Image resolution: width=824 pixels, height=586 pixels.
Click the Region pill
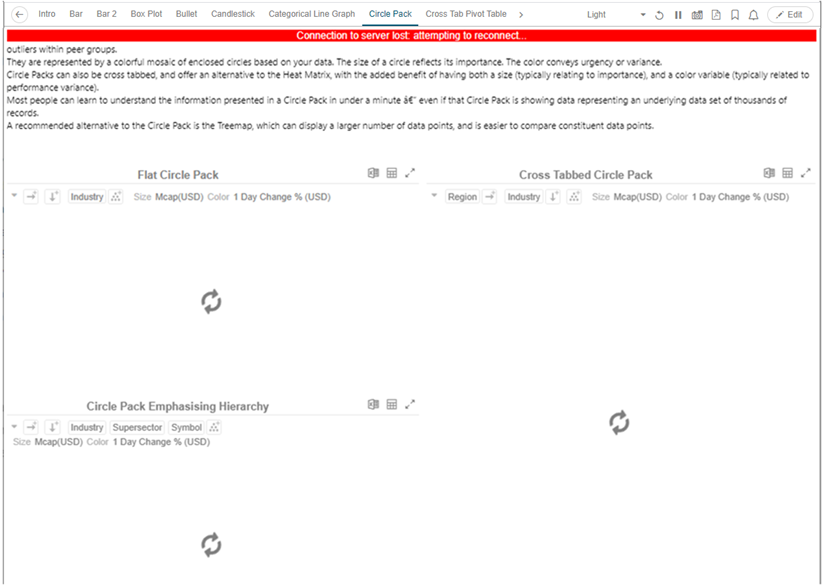(462, 197)
